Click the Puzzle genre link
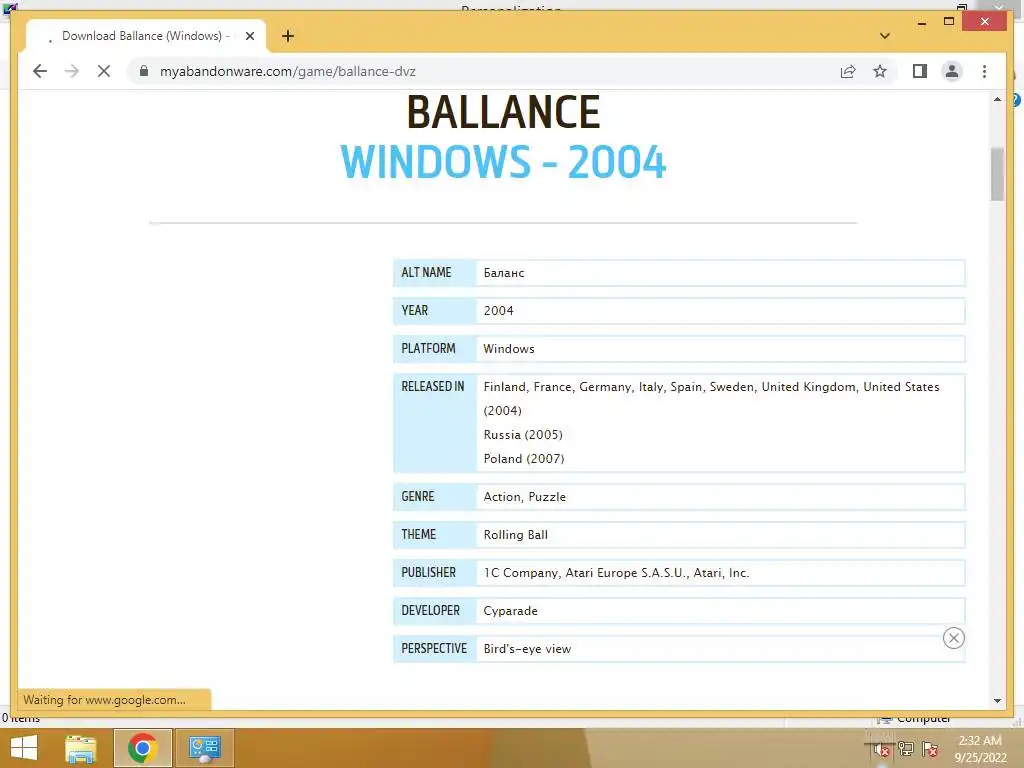Image resolution: width=1024 pixels, height=768 pixels. (547, 497)
